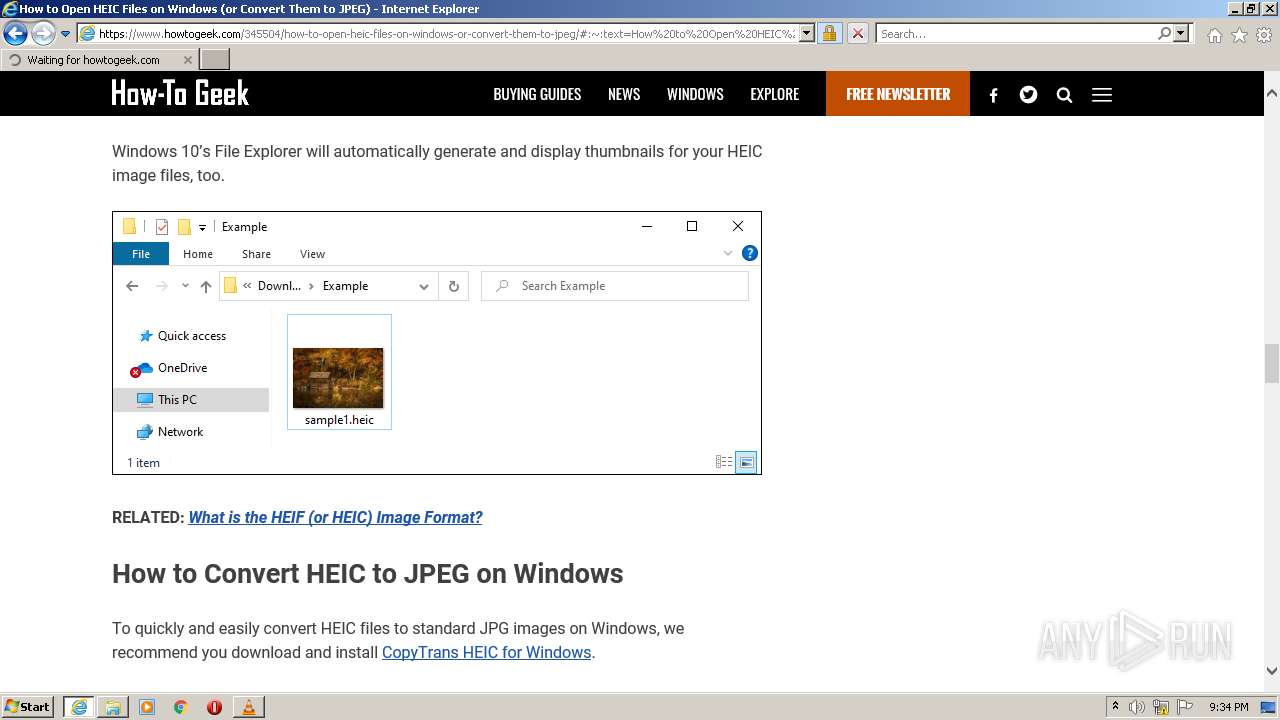The image size is (1280, 720).
Task: Click the IE Search box
Action: (x=1015, y=34)
